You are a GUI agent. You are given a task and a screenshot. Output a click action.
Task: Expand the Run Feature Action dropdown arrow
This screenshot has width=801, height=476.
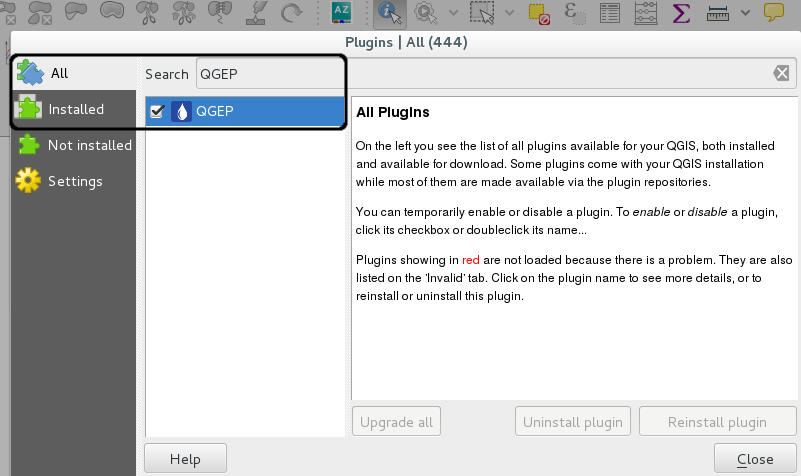[454, 12]
